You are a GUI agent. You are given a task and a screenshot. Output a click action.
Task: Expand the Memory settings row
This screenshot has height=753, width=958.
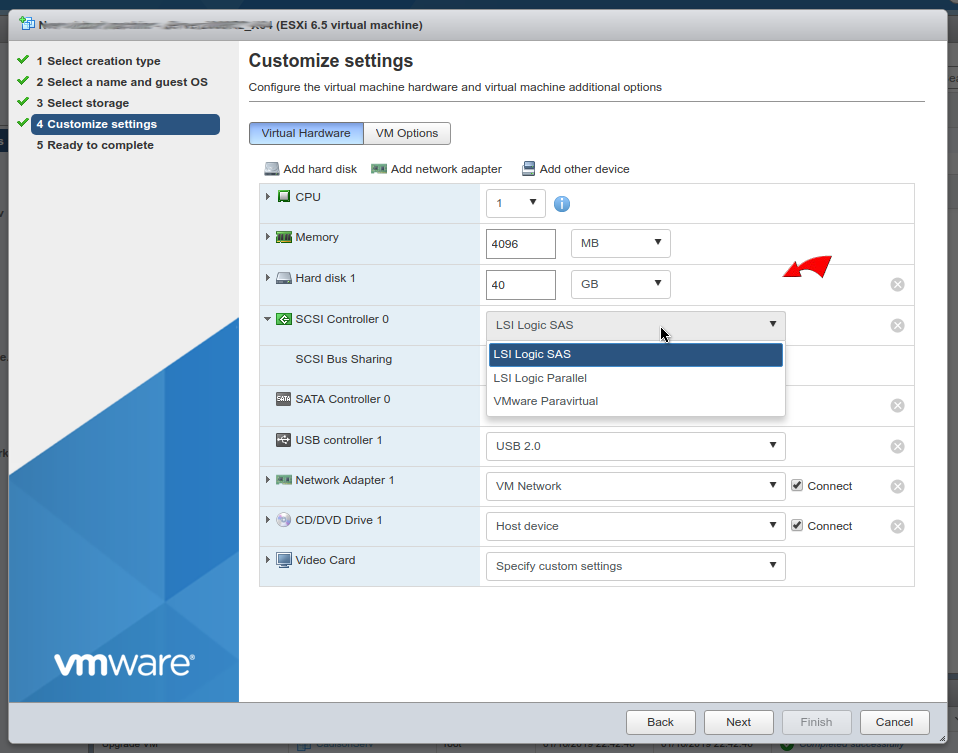coord(268,237)
